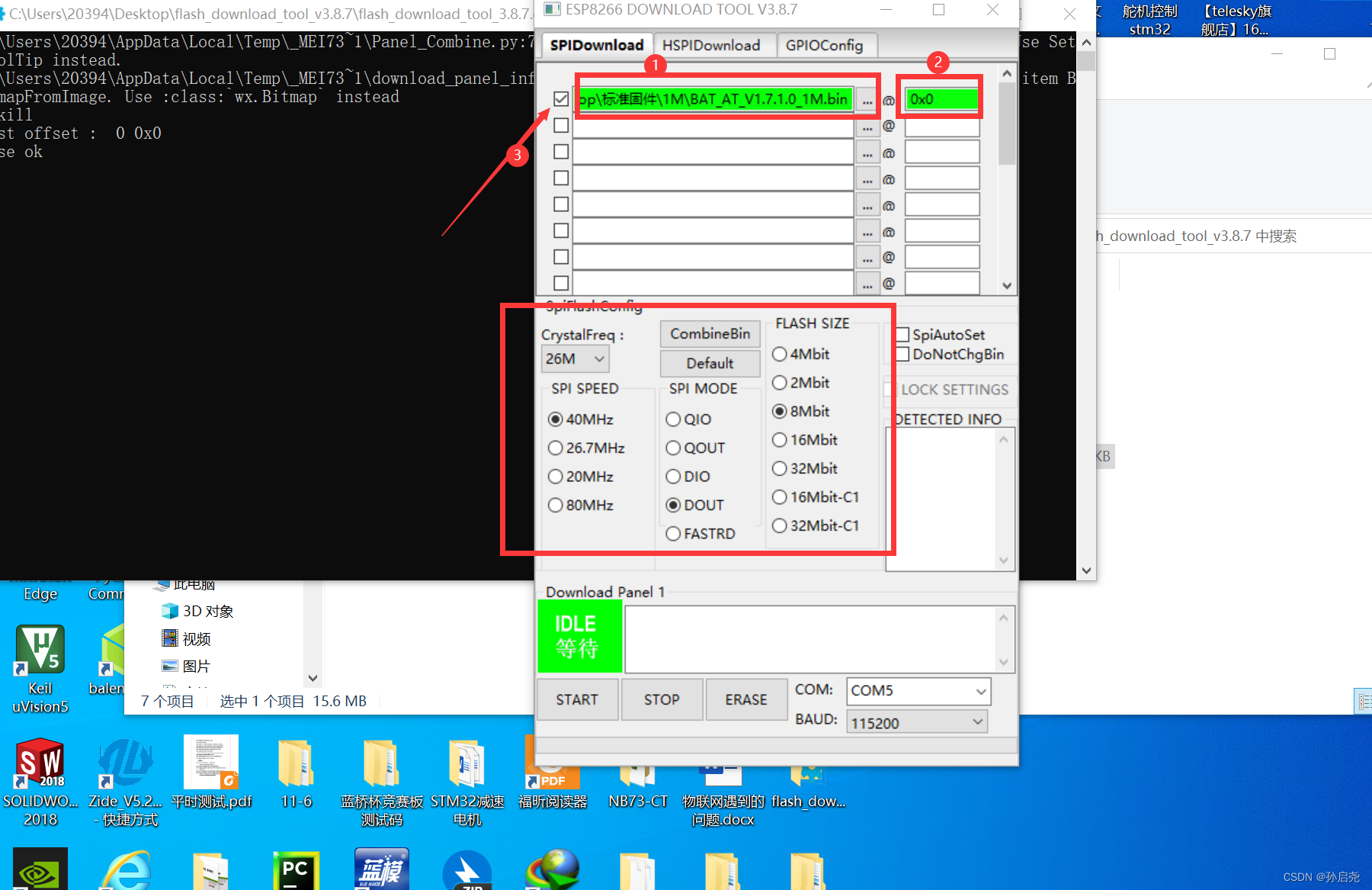
Task: Enable the third file row checkbox
Action: (x=561, y=152)
